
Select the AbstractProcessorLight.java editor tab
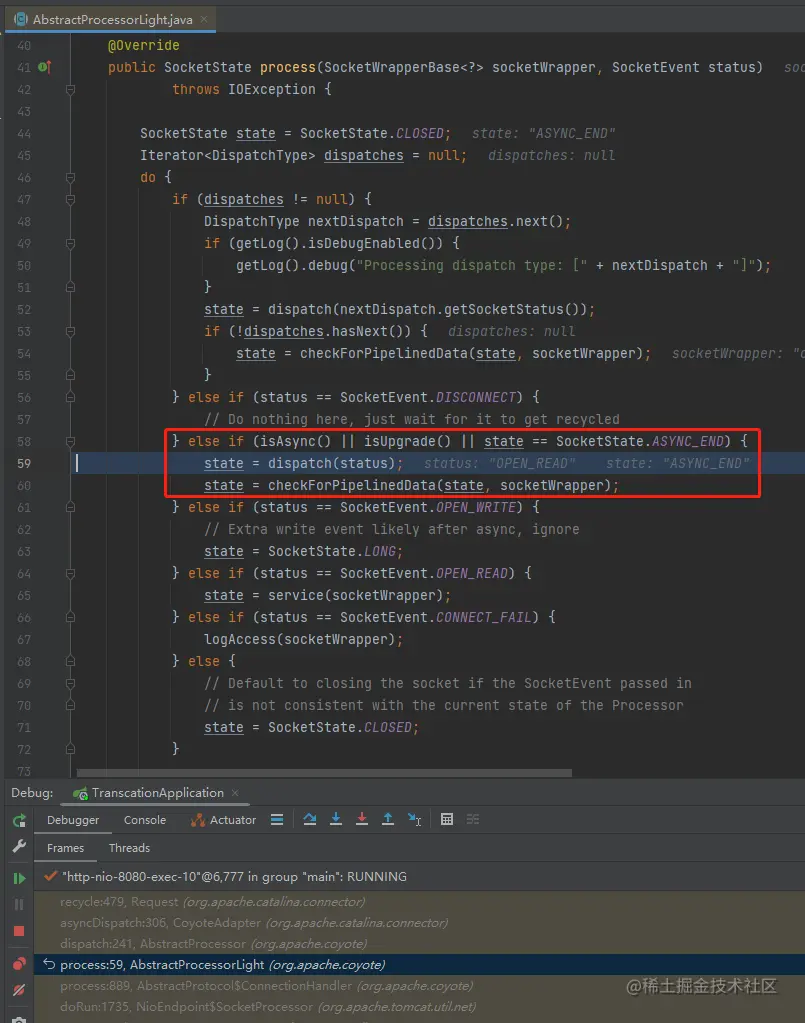coord(111,20)
